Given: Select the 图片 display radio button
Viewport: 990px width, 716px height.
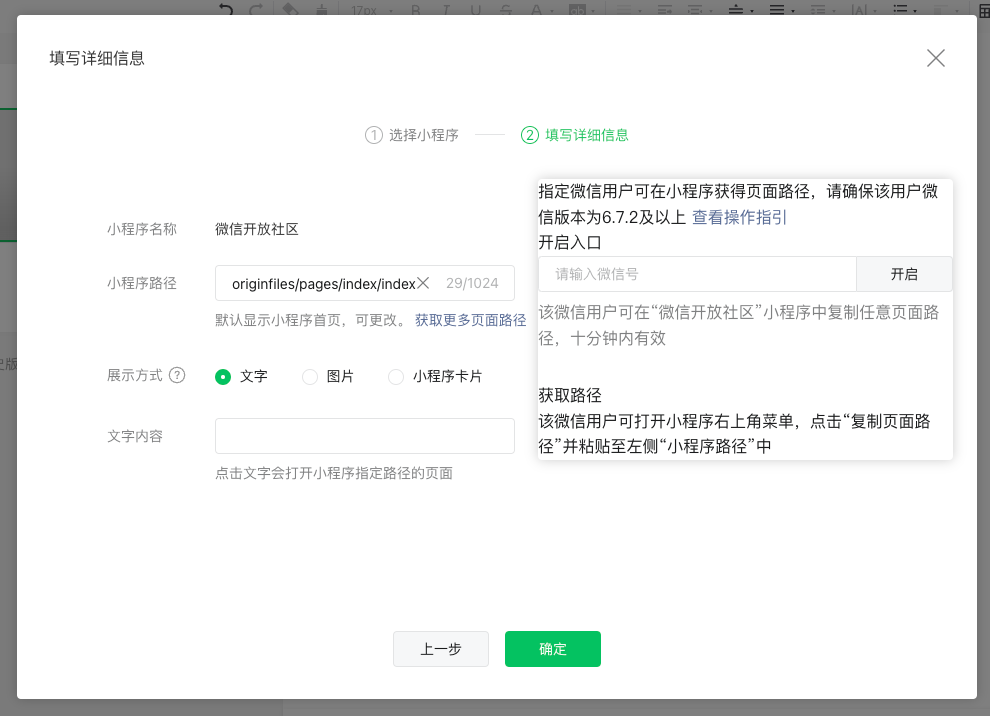Looking at the screenshot, I should [x=309, y=376].
